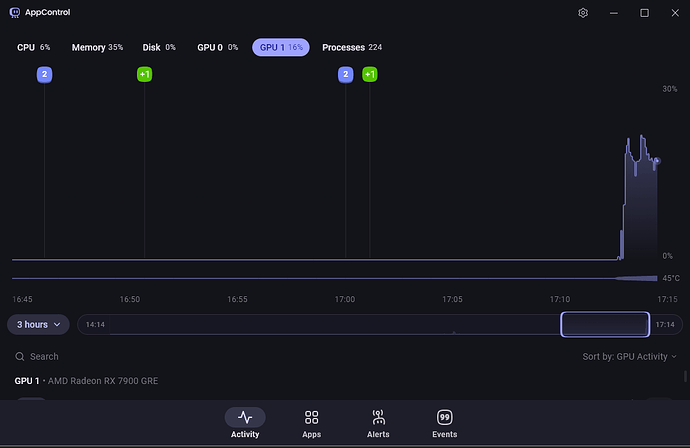Viewport: 690px width, 448px height.
Task: Show the Disk 0% graph
Action: click(x=158, y=47)
